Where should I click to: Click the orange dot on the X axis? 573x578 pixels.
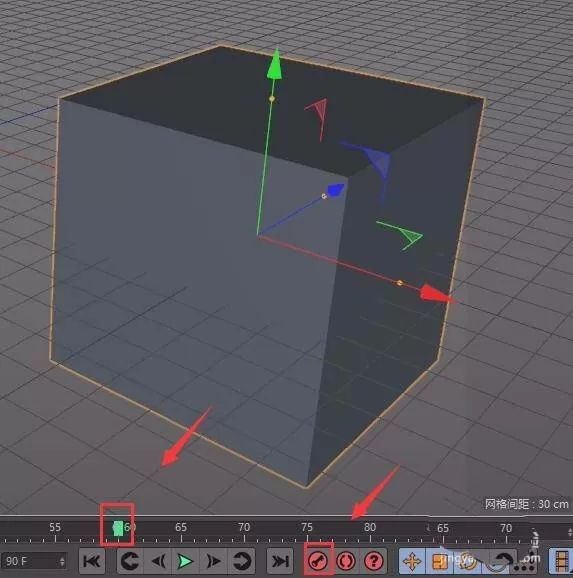click(399, 283)
